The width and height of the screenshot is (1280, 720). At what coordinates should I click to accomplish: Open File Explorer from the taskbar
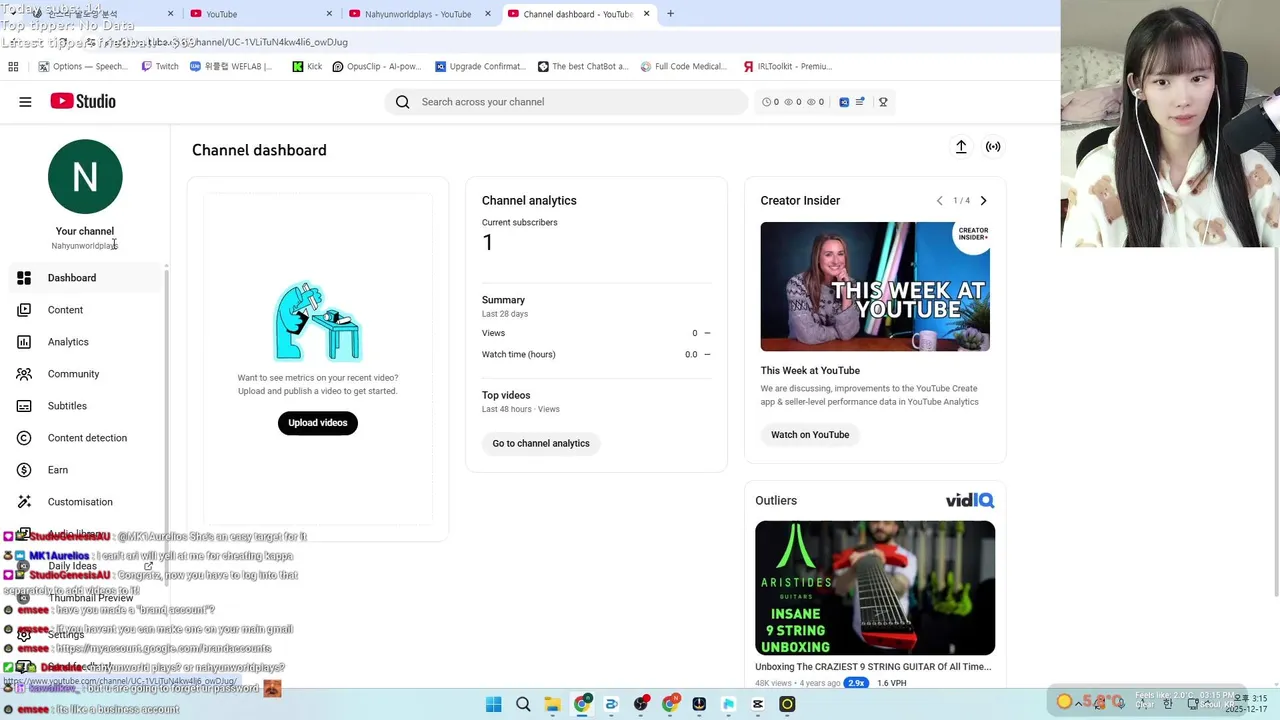(x=552, y=704)
